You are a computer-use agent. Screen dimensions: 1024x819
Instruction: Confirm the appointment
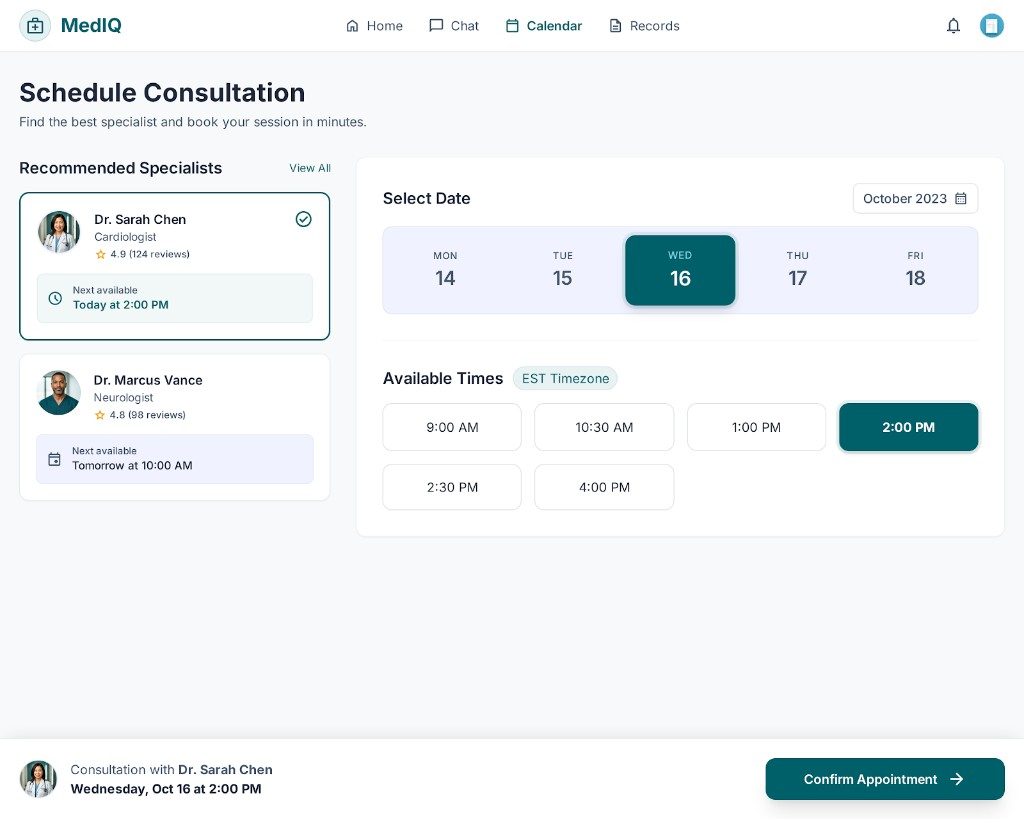click(x=885, y=779)
